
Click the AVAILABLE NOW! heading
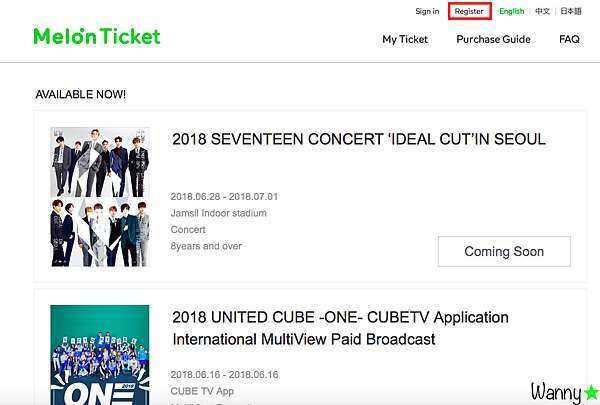coord(80,94)
